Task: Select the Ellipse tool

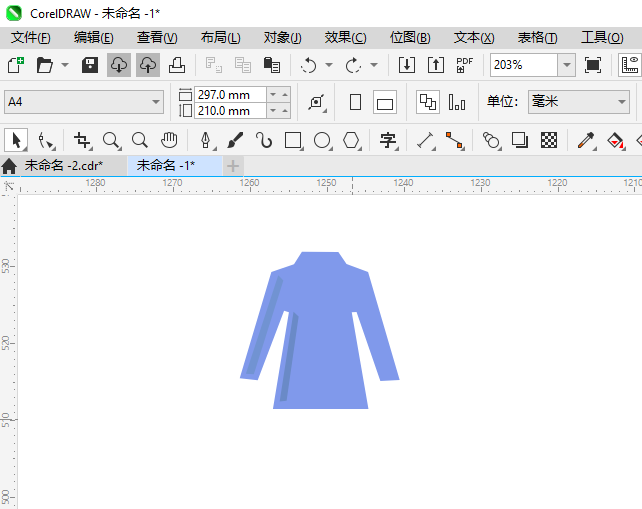Action: [322, 140]
